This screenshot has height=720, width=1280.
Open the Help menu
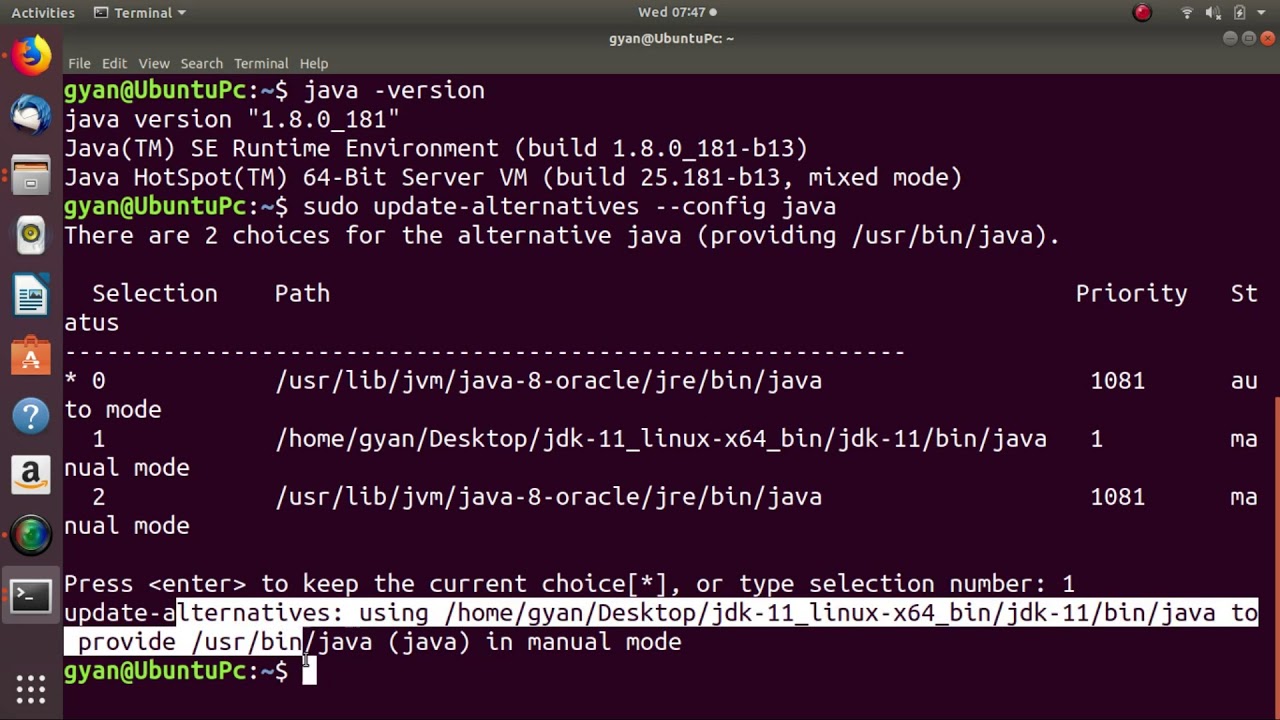click(x=314, y=63)
